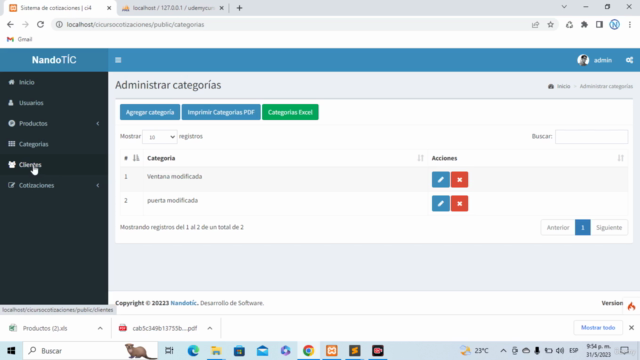640x360 pixels.
Task: Open the Windows Start menu
Action: pos(11,351)
